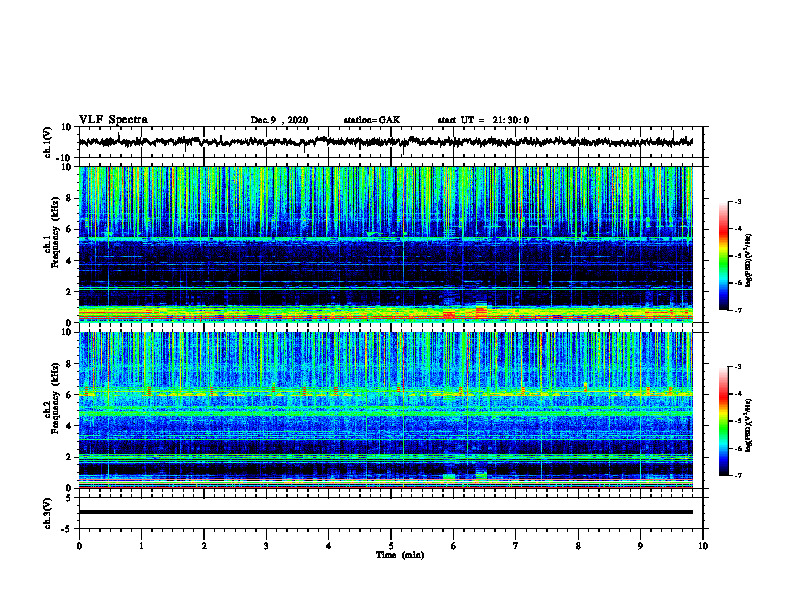Click the "-10" tick of ch.1(V) axis
The width and height of the screenshot is (792, 612).
(x=65, y=158)
